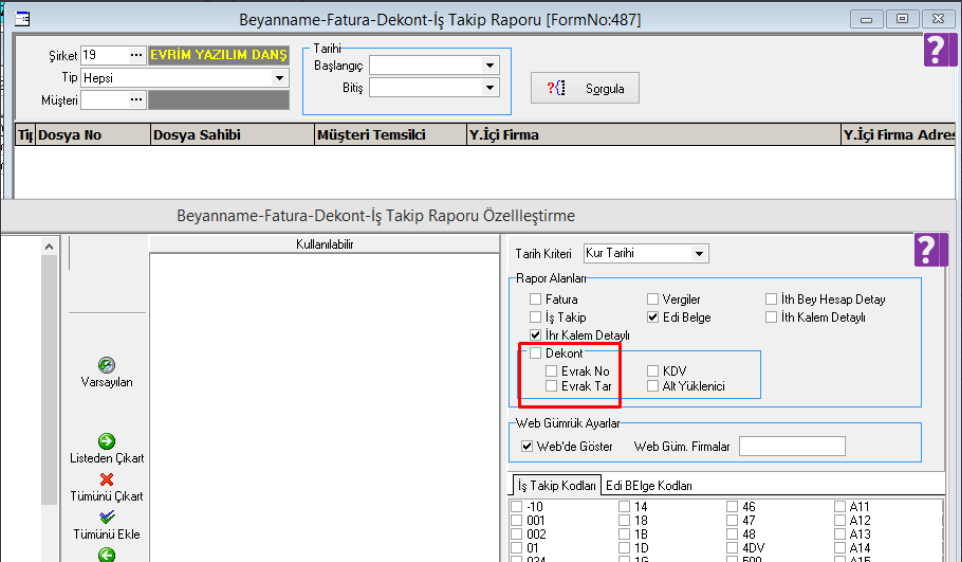Tick the Dekont checkbox

pyautogui.click(x=537, y=353)
